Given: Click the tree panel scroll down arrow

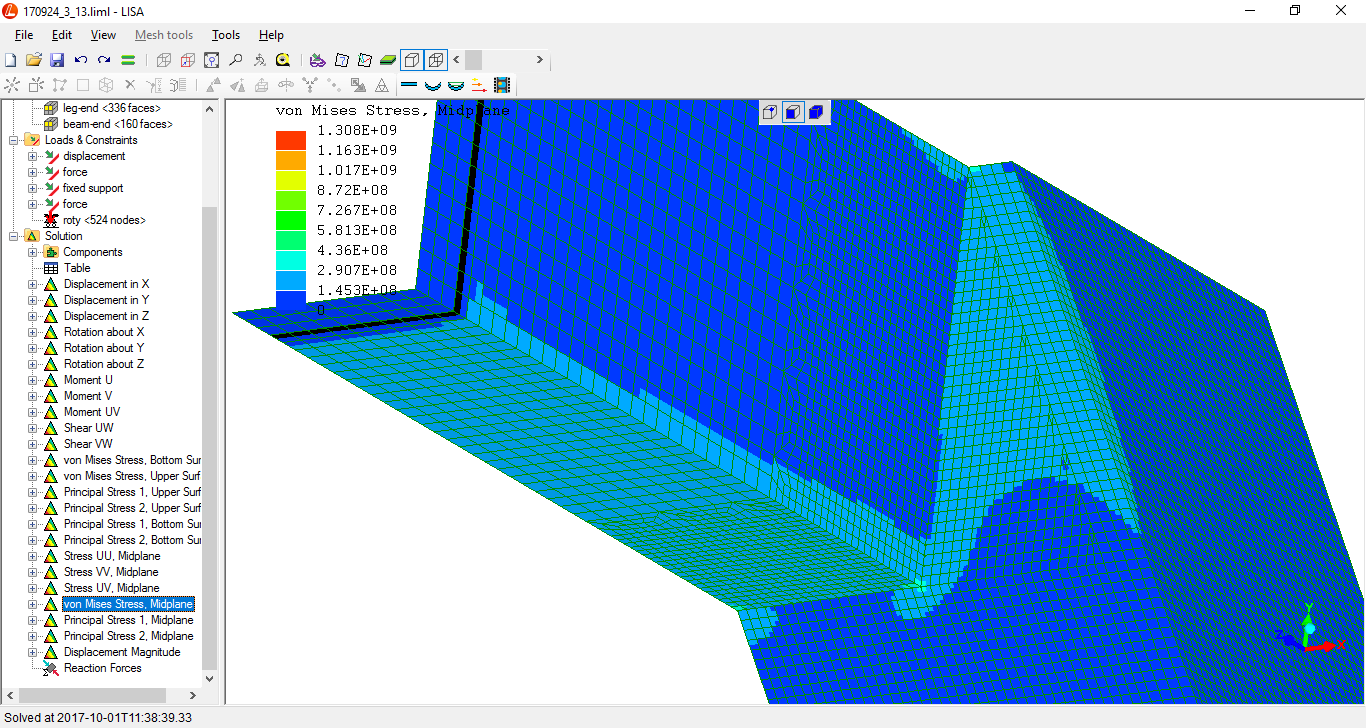Looking at the screenshot, I should [209, 679].
